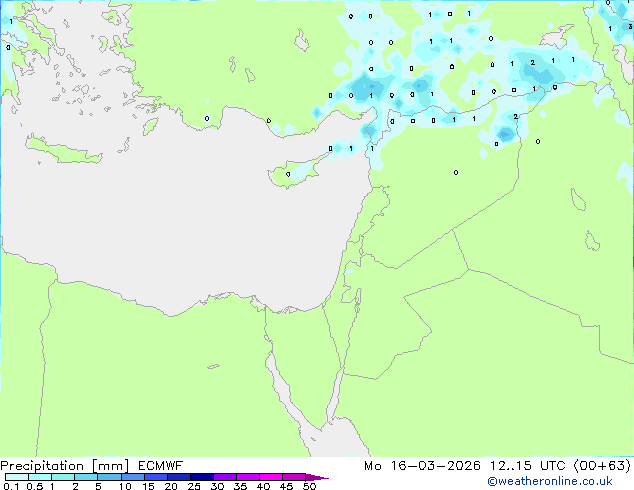The width and height of the screenshot is (634, 490).
Task: Click legend scale label '10'
Action: pos(125,486)
